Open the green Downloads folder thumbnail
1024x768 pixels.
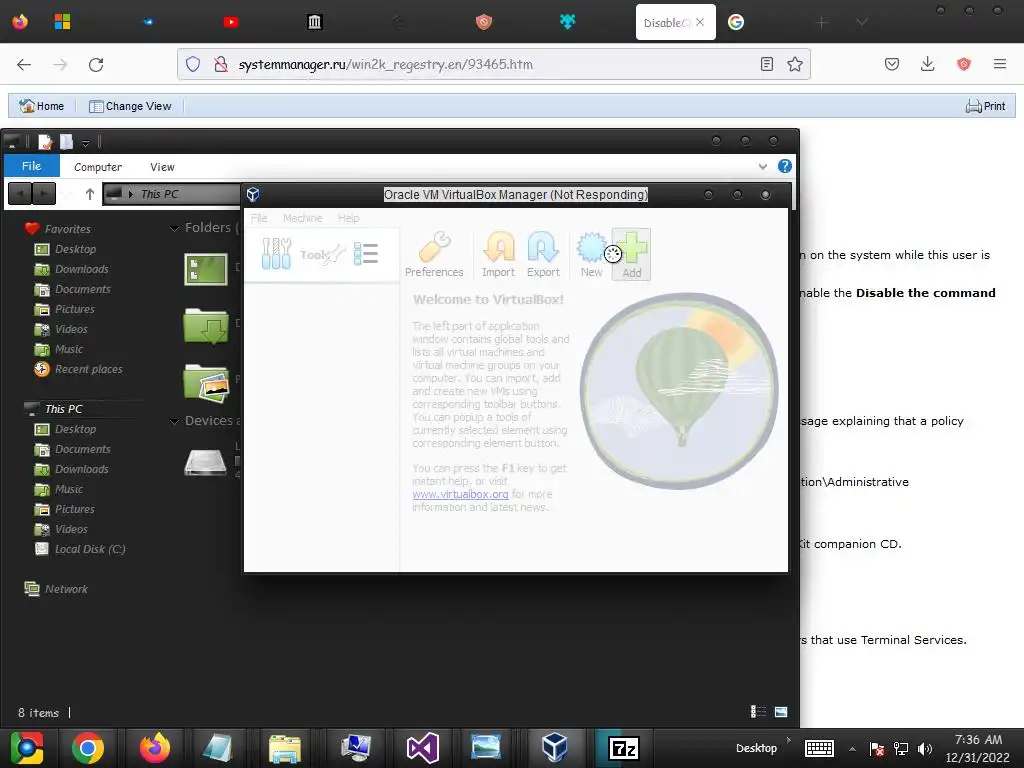point(206,326)
